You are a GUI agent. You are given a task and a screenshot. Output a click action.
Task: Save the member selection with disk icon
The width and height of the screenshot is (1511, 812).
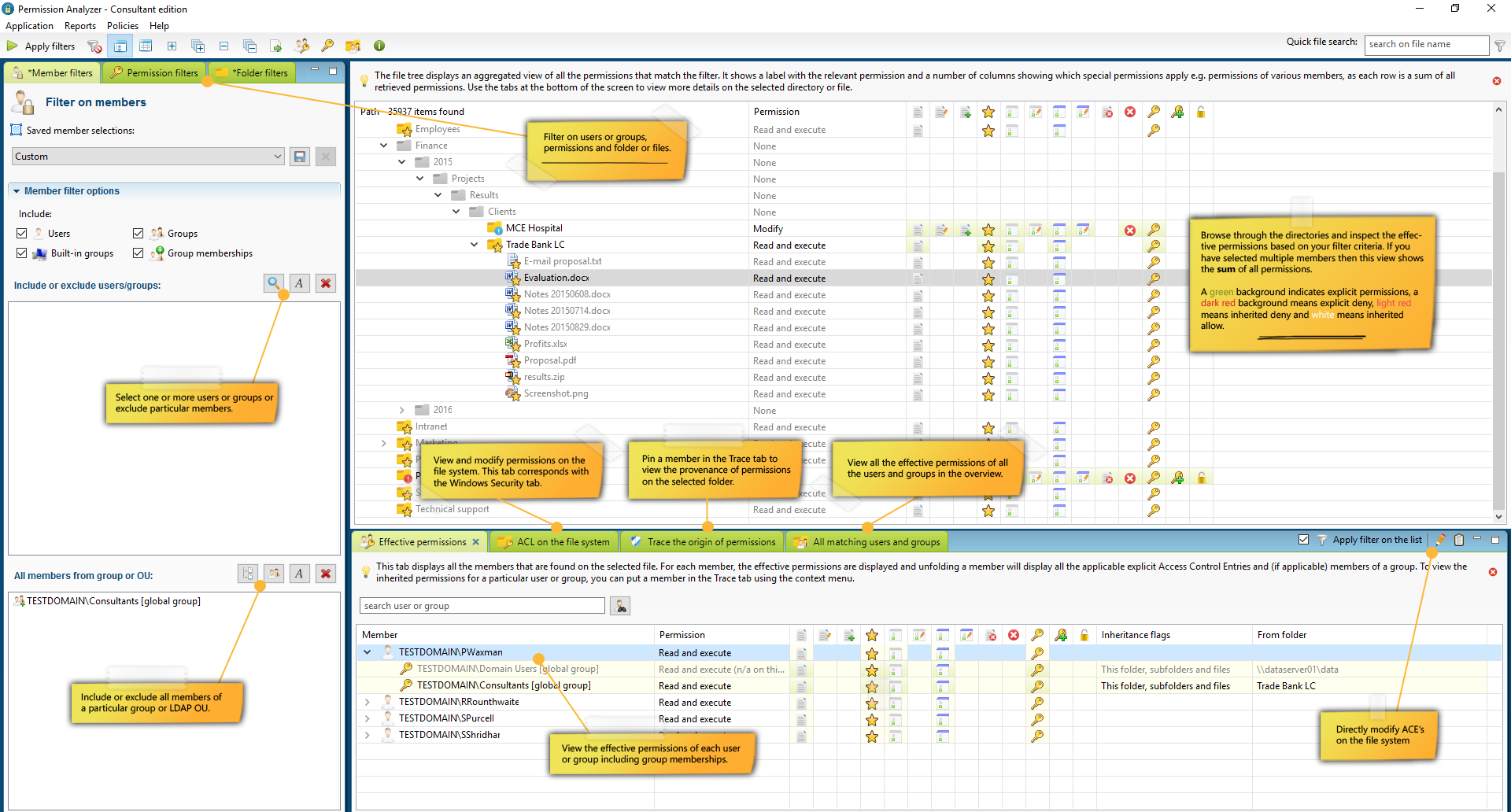[x=300, y=157]
